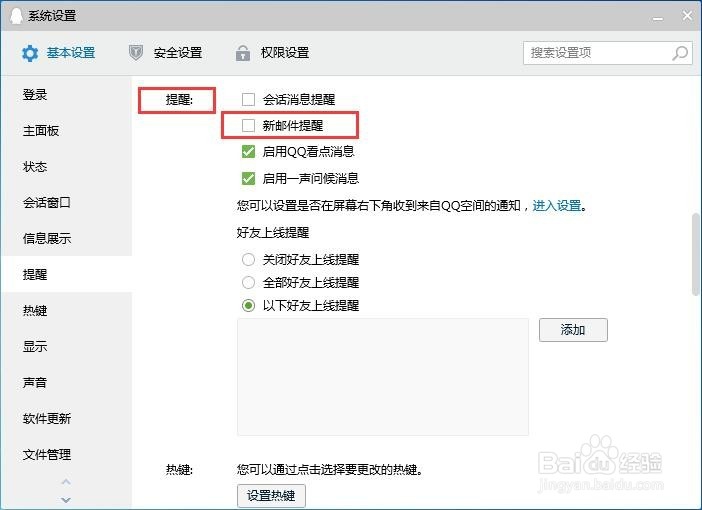This screenshot has width=702, height=510.
Task: Go to 显示 sidebar section
Action: pos(66,346)
